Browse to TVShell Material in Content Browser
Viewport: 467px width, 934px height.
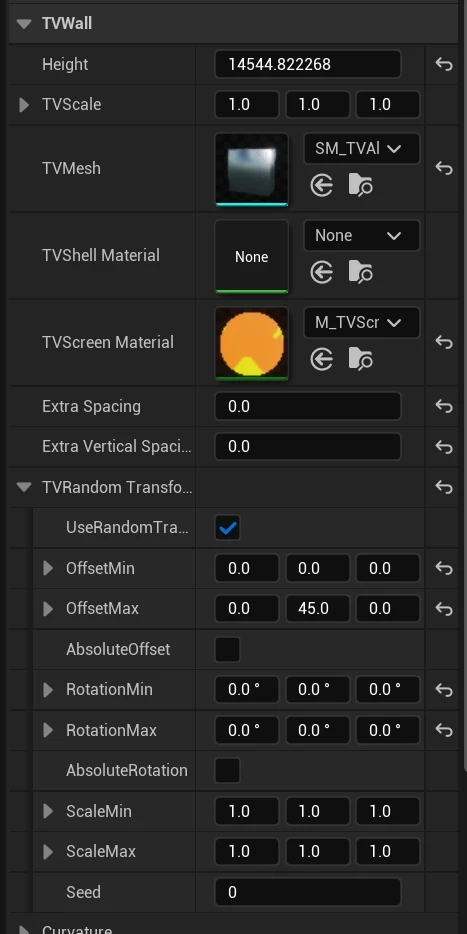click(360, 273)
